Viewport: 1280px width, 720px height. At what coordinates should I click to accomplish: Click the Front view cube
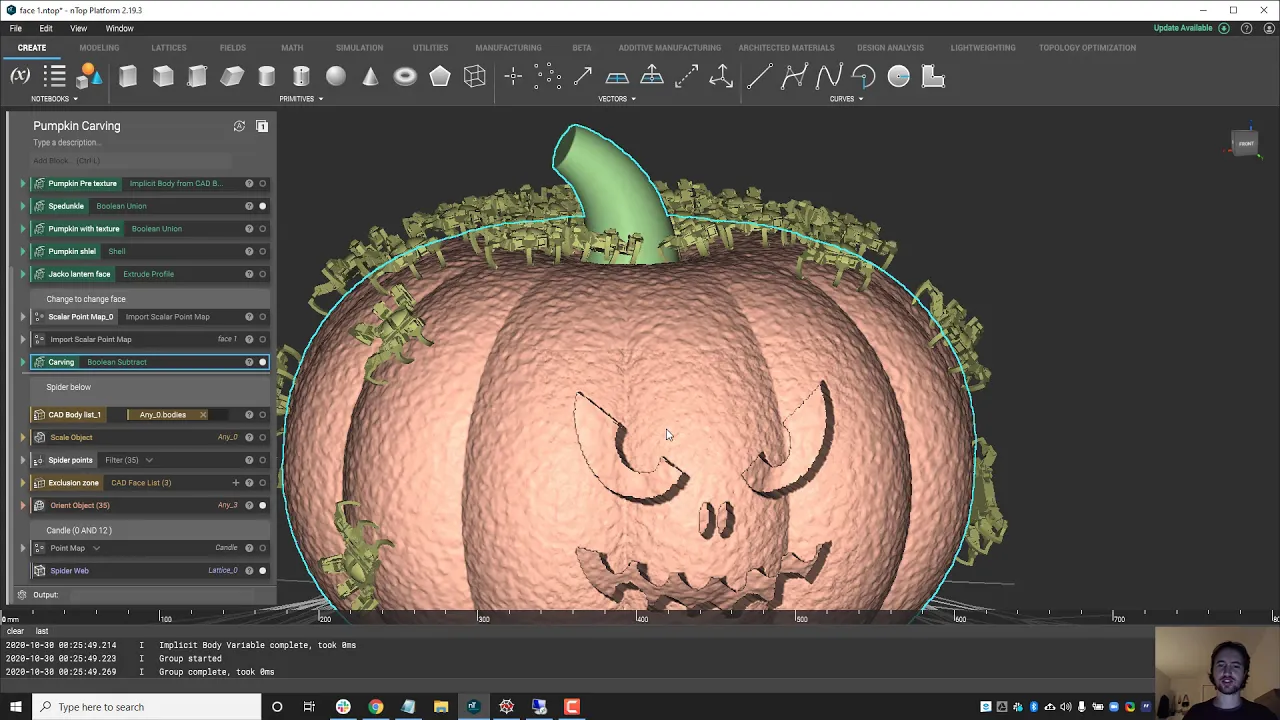[x=1246, y=144]
